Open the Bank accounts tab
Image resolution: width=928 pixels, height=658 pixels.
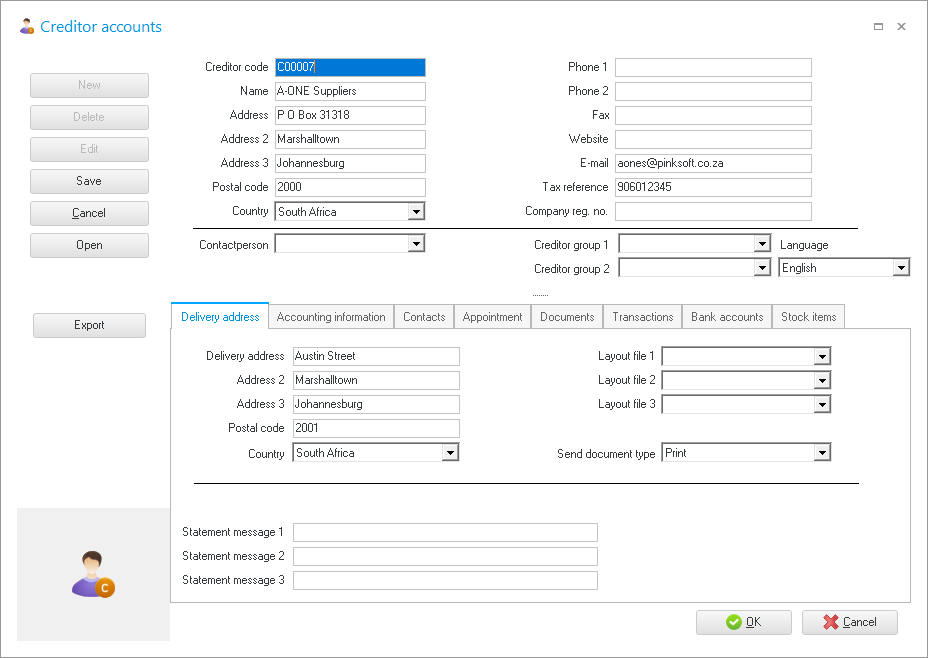(727, 317)
